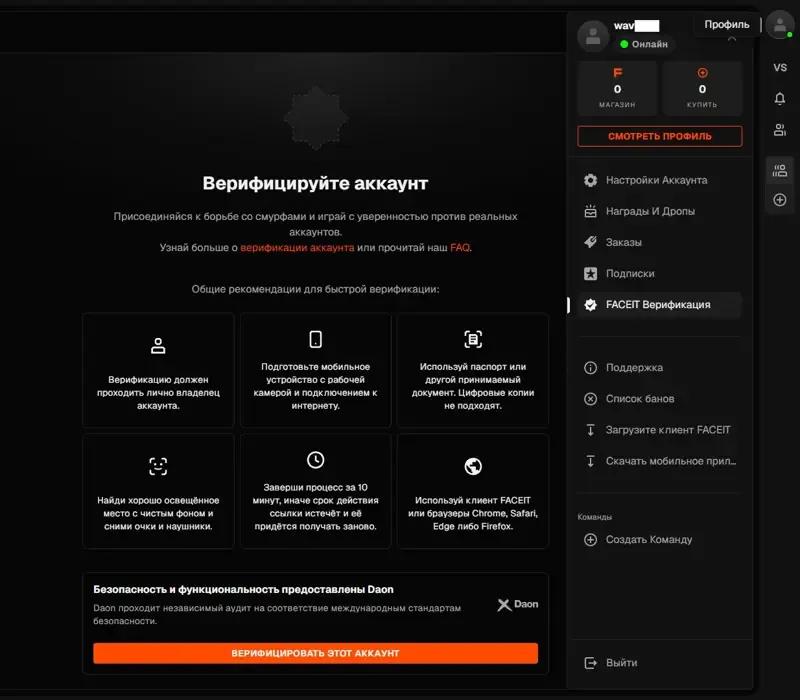Choose Скачать мобильное прил… entry
Viewport: 800px width, 700px height.
pyautogui.click(x=660, y=461)
